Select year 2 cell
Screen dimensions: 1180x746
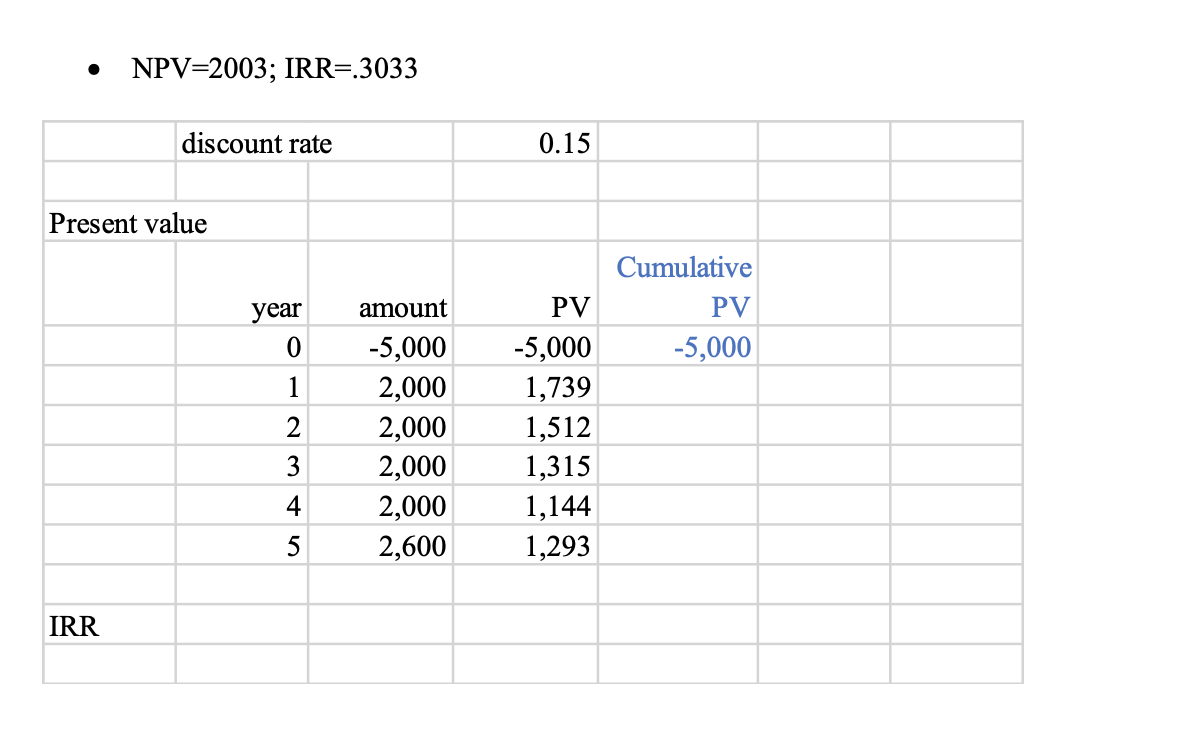click(x=242, y=426)
